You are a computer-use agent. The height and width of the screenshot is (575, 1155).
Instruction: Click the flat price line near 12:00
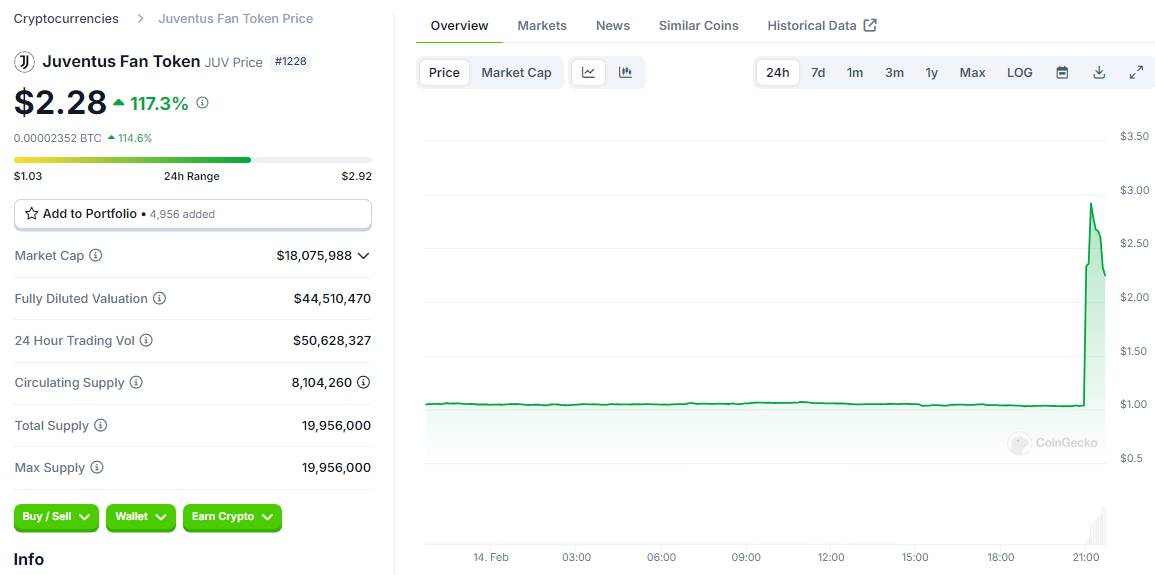[x=831, y=403]
